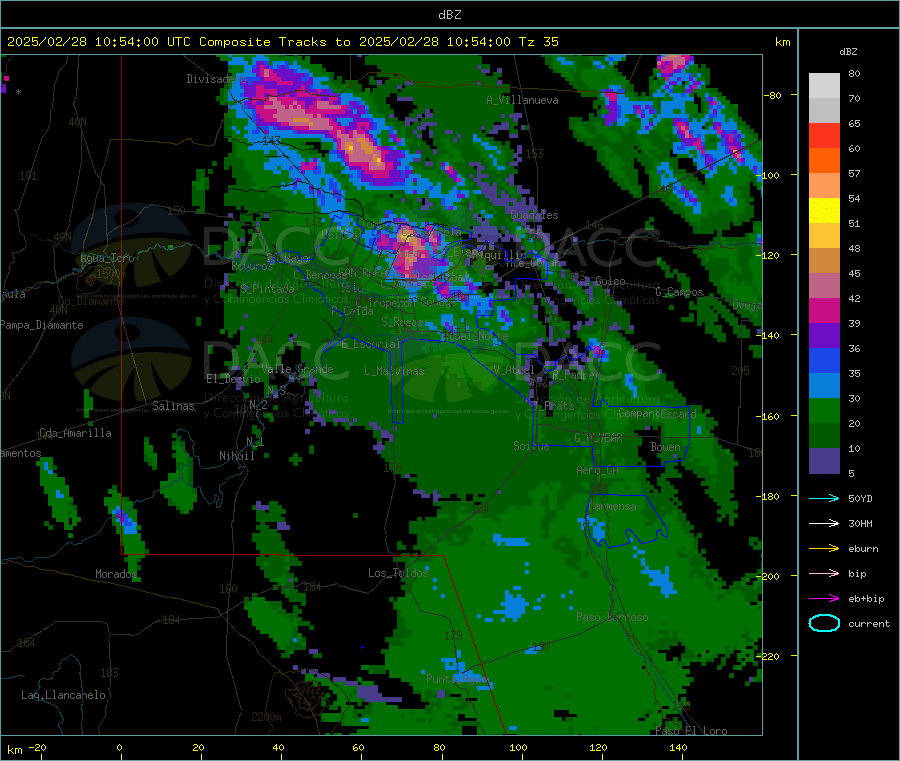Select the light blue 35–30 dBZ swatch
The width and height of the screenshot is (900, 761).
[824, 386]
